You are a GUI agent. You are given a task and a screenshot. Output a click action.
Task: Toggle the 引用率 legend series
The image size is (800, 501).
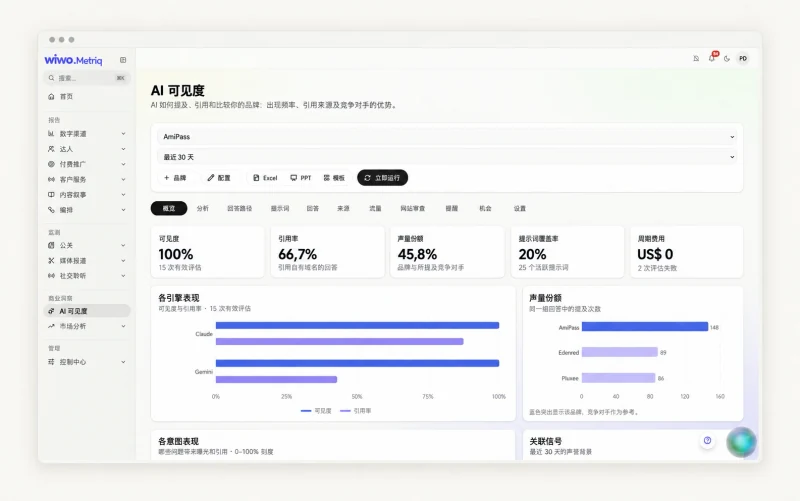(x=356, y=411)
